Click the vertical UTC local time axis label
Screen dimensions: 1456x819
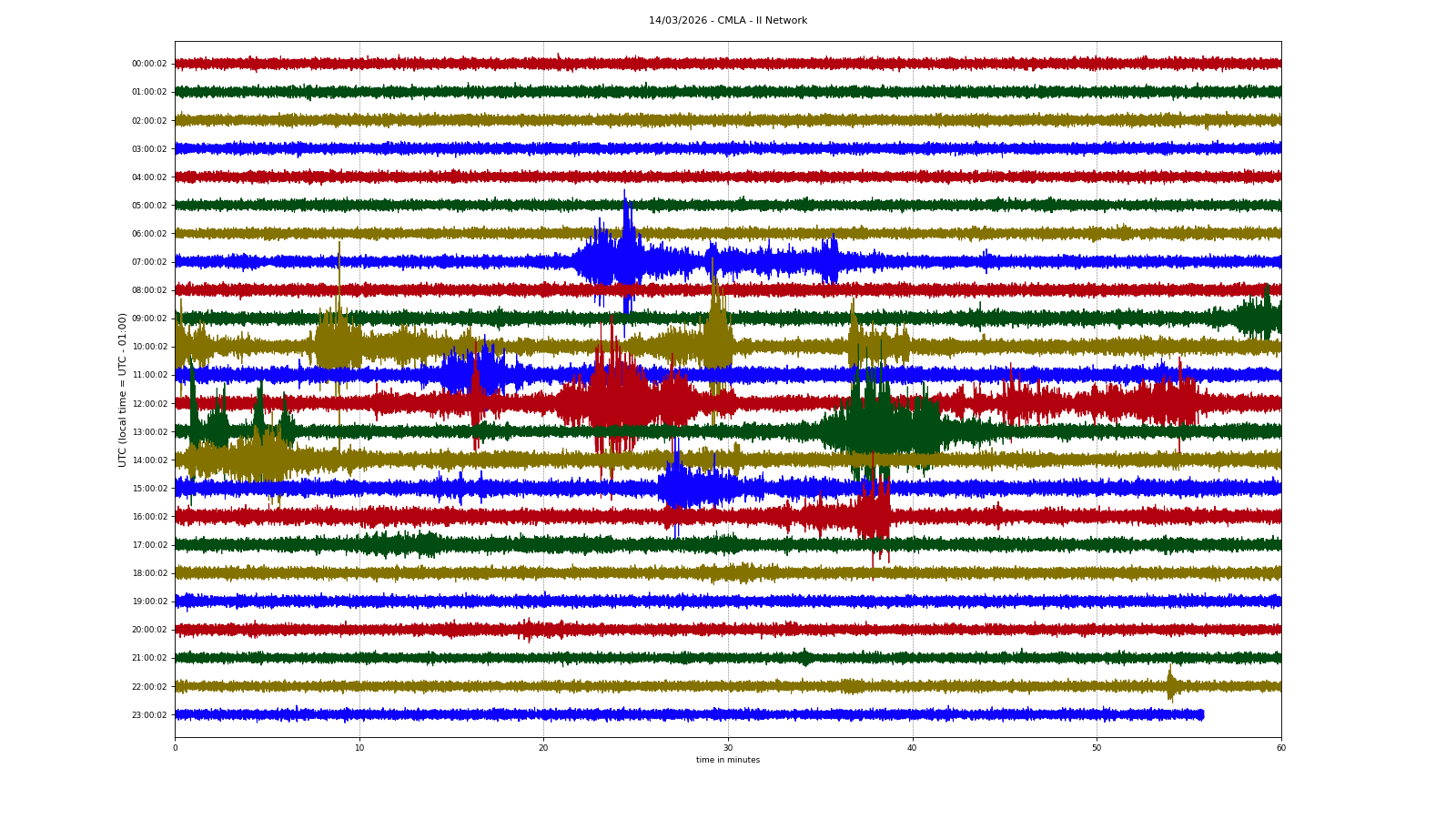(122, 389)
